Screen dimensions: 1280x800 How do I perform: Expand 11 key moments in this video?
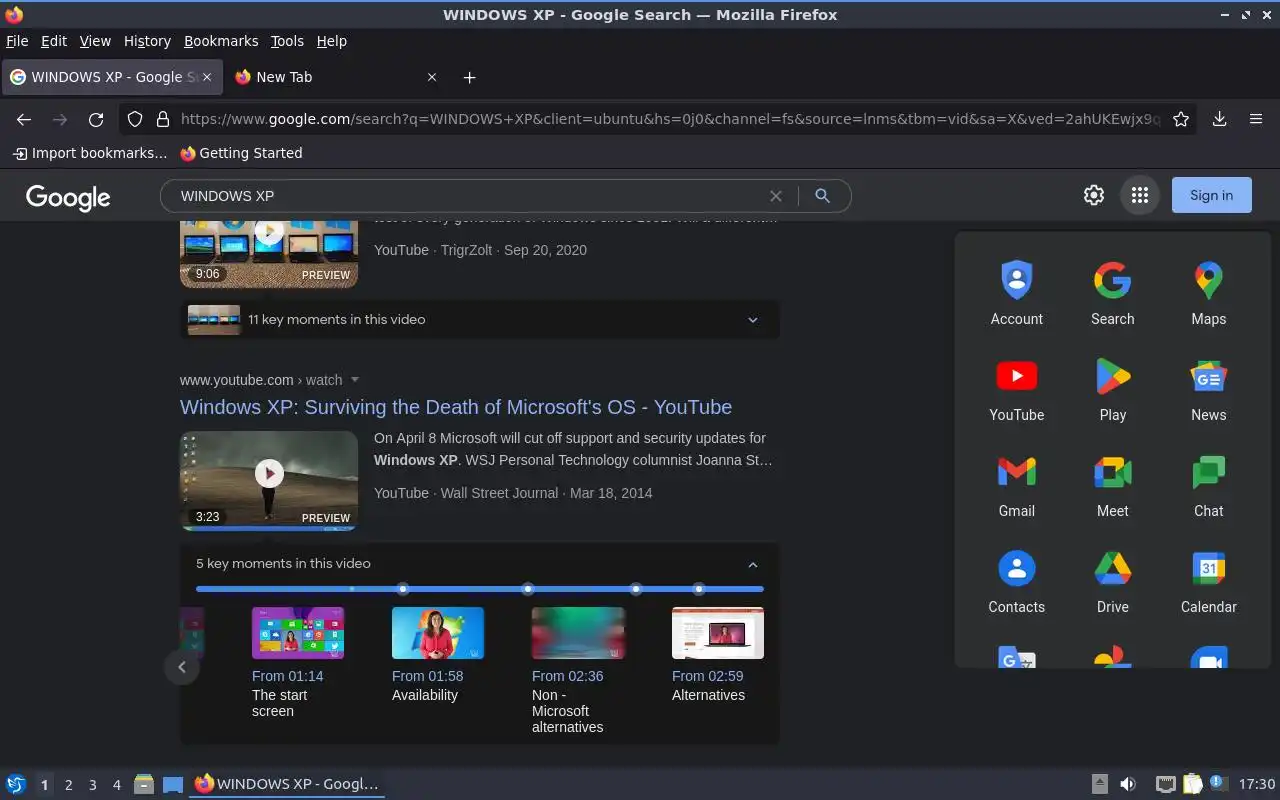click(480, 320)
